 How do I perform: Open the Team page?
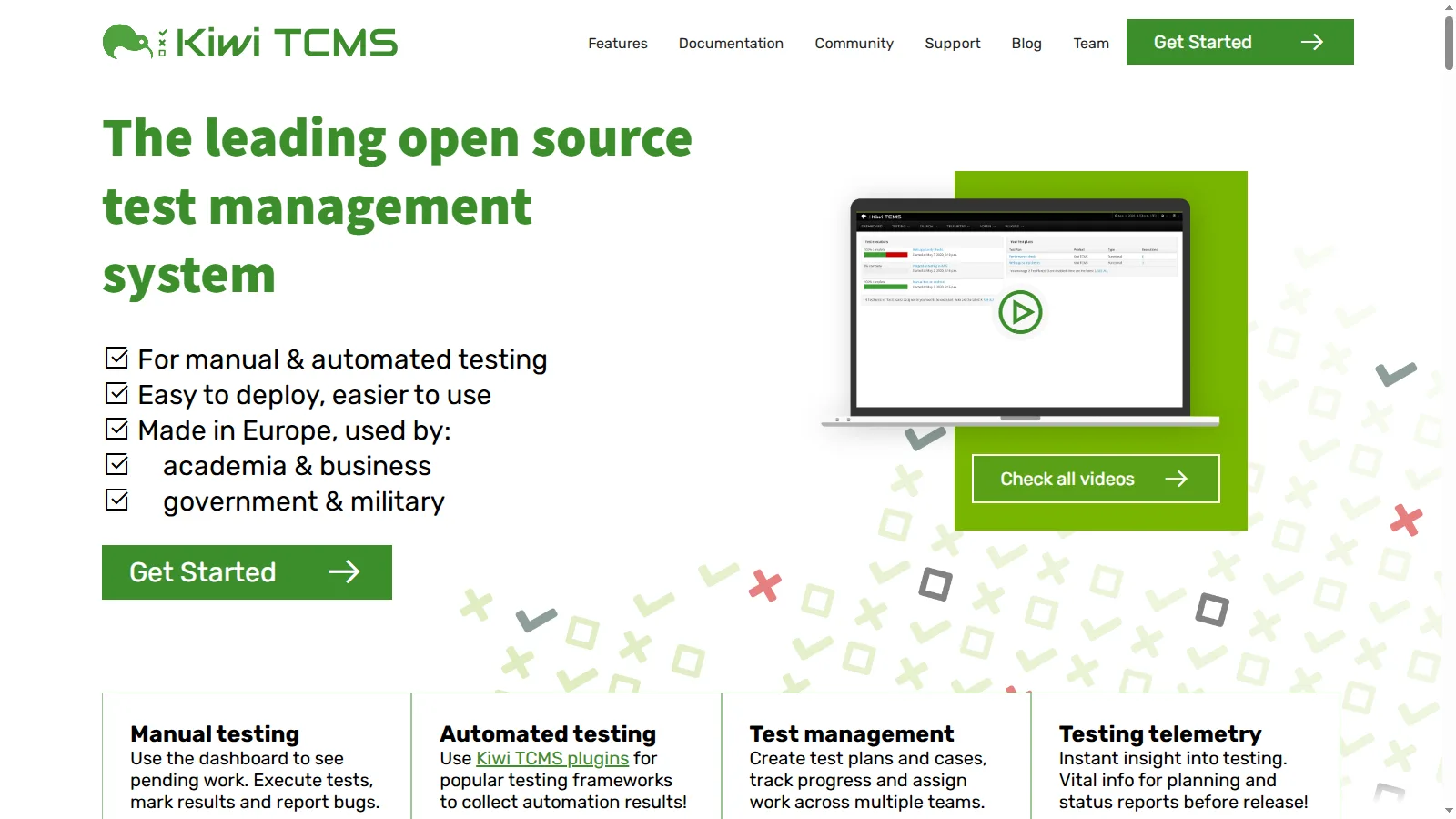(1091, 43)
